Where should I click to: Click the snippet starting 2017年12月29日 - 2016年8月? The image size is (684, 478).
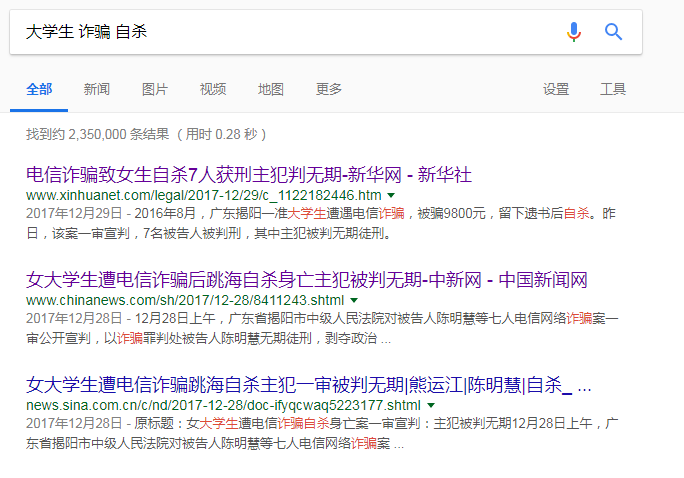[321, 223]
